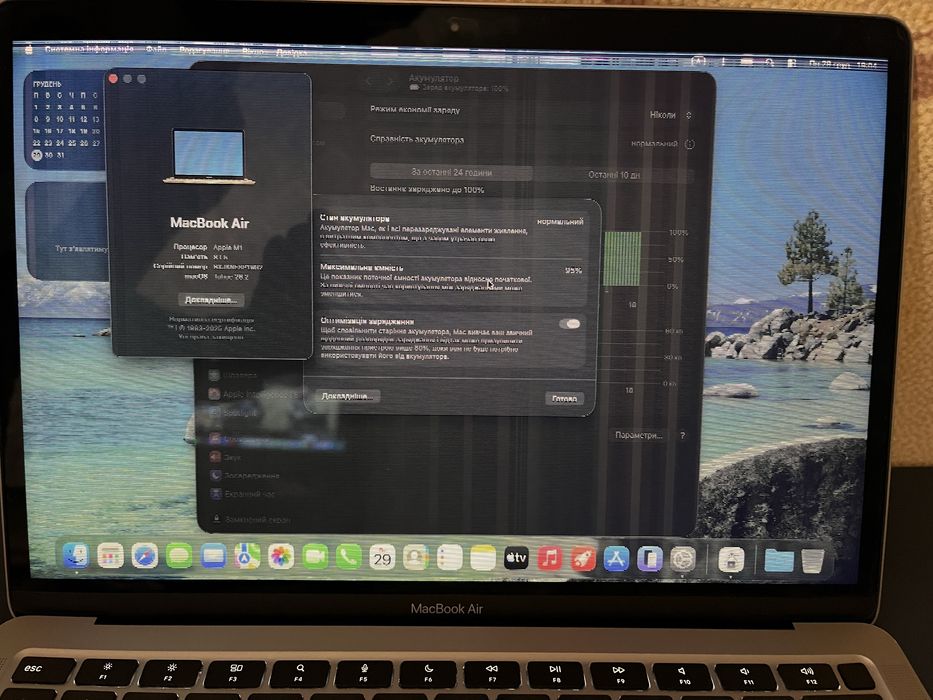Screen dimensions: 933x700
Task: Click info icon next to battery health status
Action: pyautogui.click(x=690, y=144)
